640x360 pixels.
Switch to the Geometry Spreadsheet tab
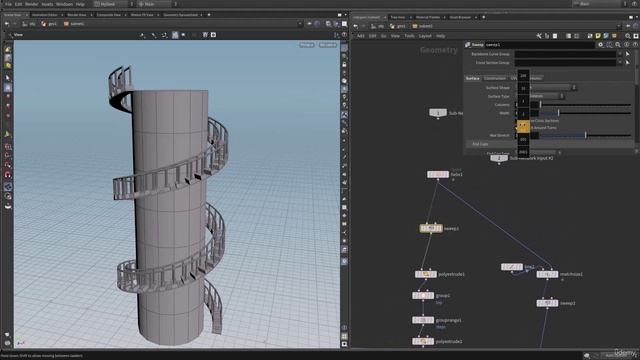pos(180,15)
